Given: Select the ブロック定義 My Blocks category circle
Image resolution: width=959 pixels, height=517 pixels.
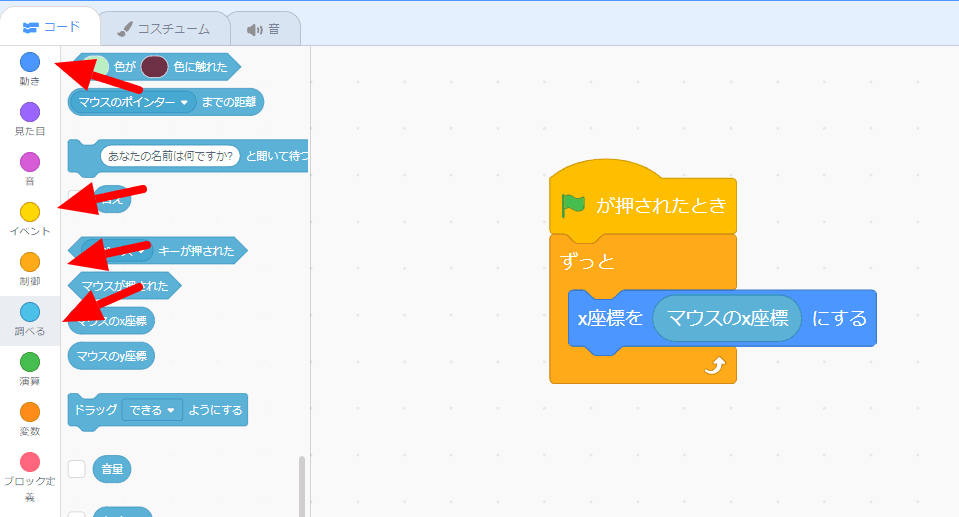Looking at the screenshot, I should (x=30, y=462).
